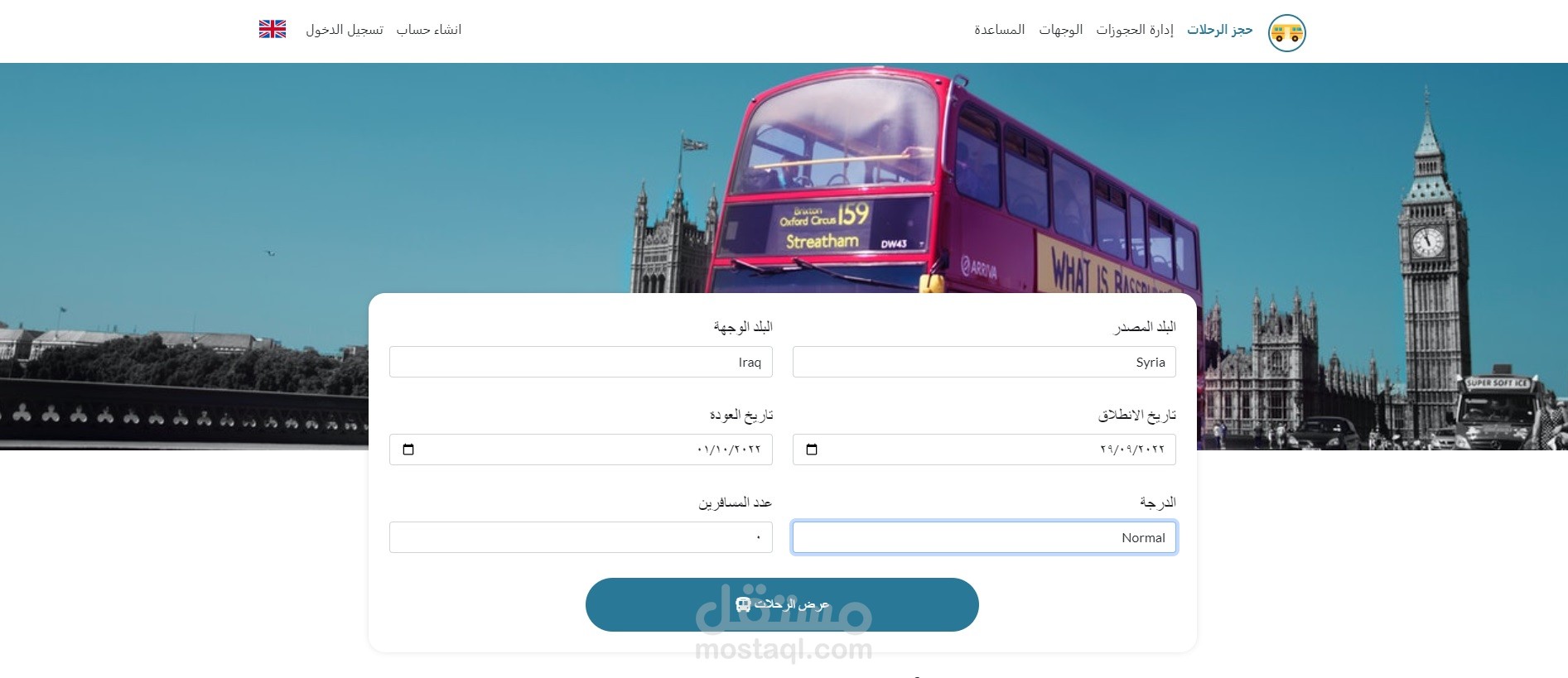Focus the return date input field
This screenshot has height=678, width=1568.
(581, 450)
